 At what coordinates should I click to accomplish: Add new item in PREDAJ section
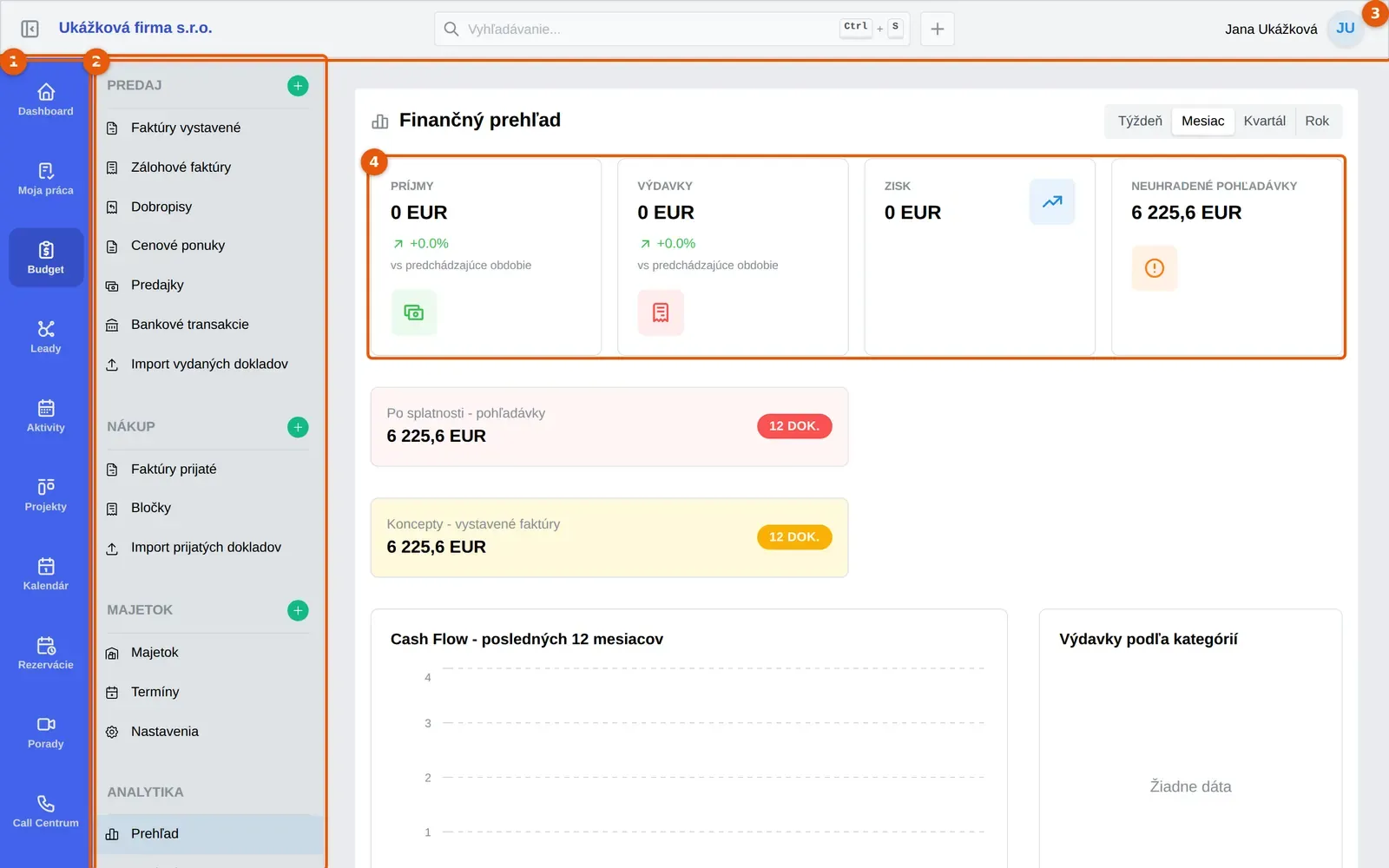pyautogui.click(x=298, y=86)
